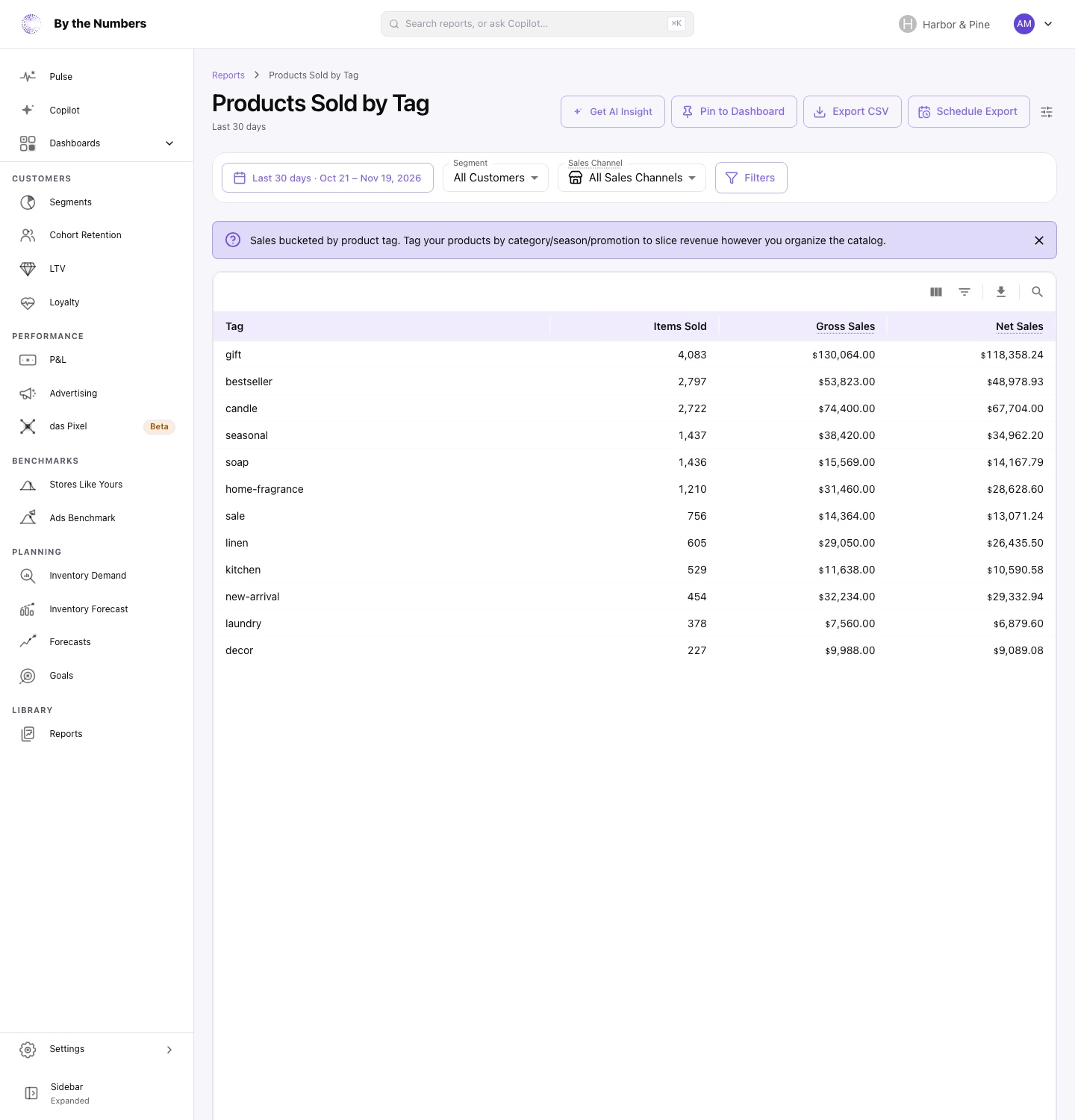
Task: Click the By the Numbers logo icon
Action: pyautogui.click(x=31, y=24)
